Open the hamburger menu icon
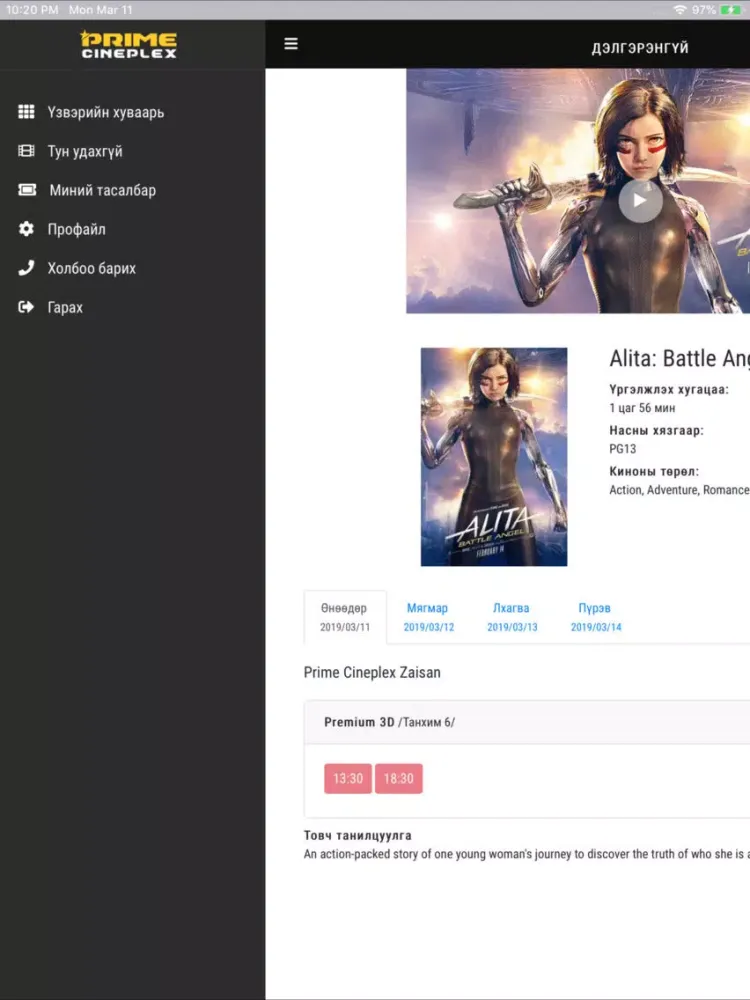The height and width of the screenshot is (1000, 750). pyautogui.click(x=291, y=43)
